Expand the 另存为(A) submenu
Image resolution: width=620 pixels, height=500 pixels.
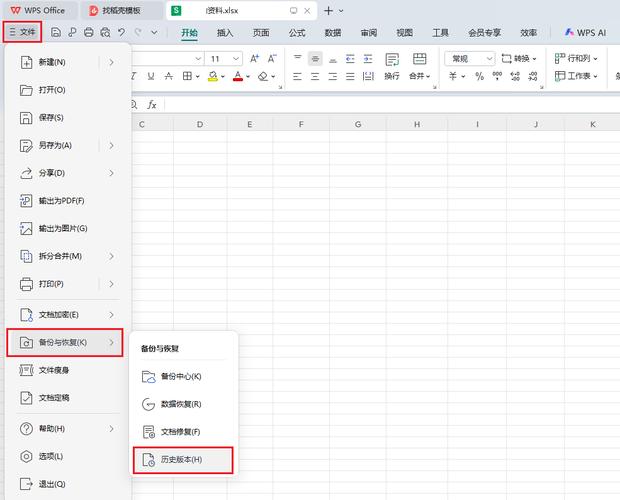click(x=112, y=146)
